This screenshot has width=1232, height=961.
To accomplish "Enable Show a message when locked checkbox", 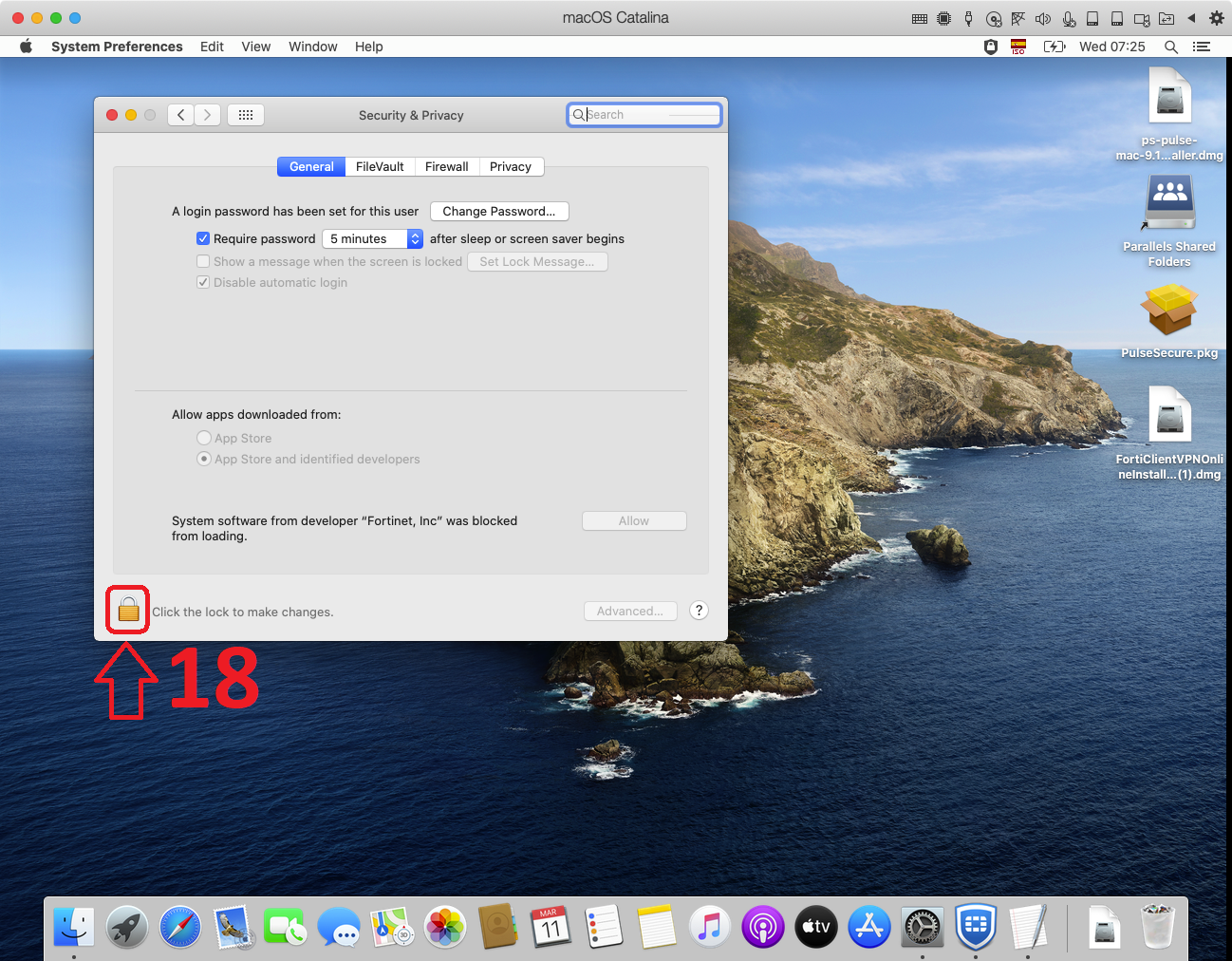I will coord(203,261).
